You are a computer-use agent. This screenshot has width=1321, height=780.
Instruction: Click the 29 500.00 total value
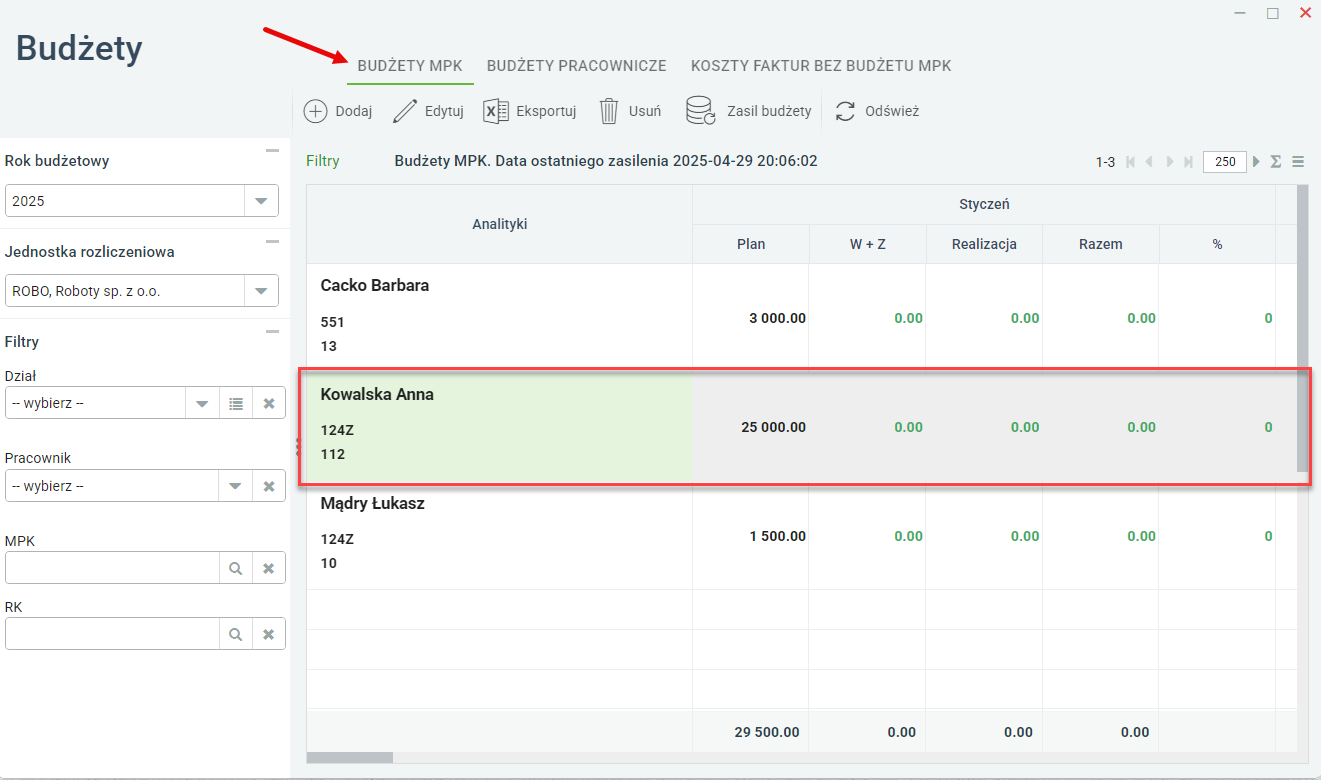(767, 732)
